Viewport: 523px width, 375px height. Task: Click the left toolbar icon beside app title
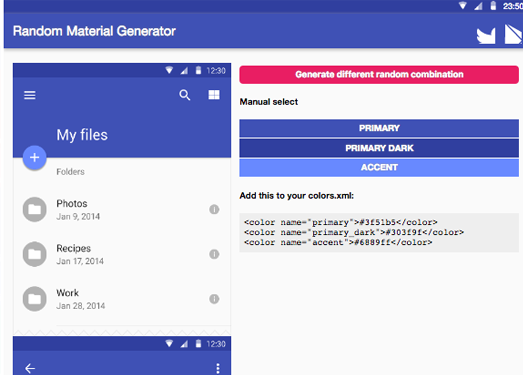(x=486, y=36)
